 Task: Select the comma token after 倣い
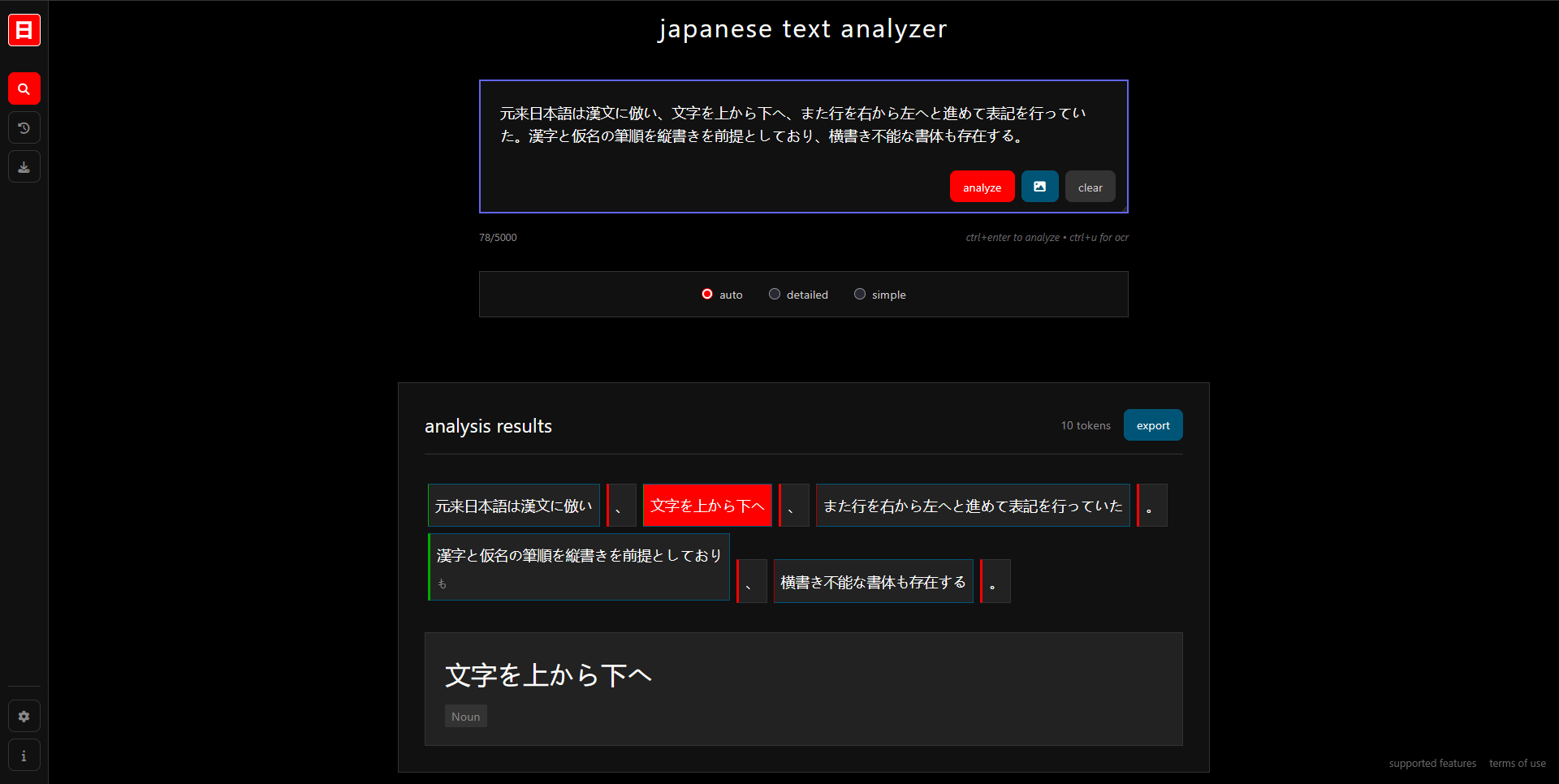621,506
